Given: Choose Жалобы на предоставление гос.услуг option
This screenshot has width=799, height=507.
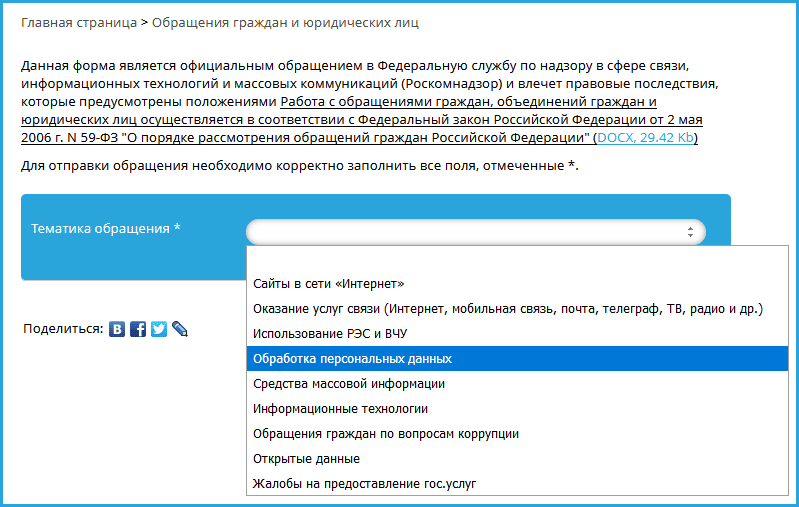Looking at the screenshot, I should coord(517,484).
